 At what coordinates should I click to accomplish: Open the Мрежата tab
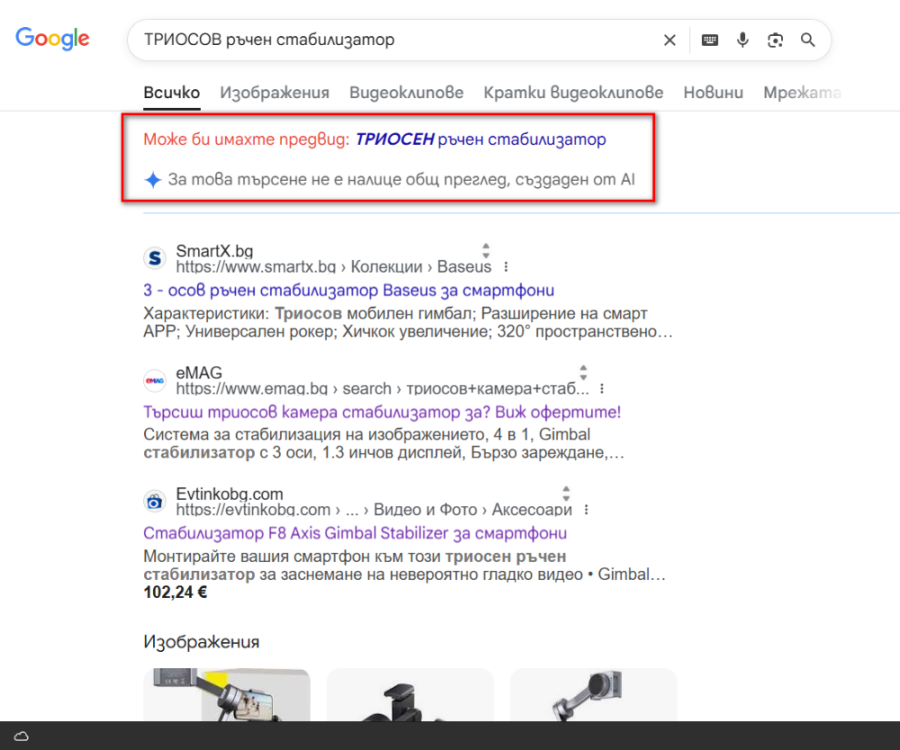click(802, 92)
